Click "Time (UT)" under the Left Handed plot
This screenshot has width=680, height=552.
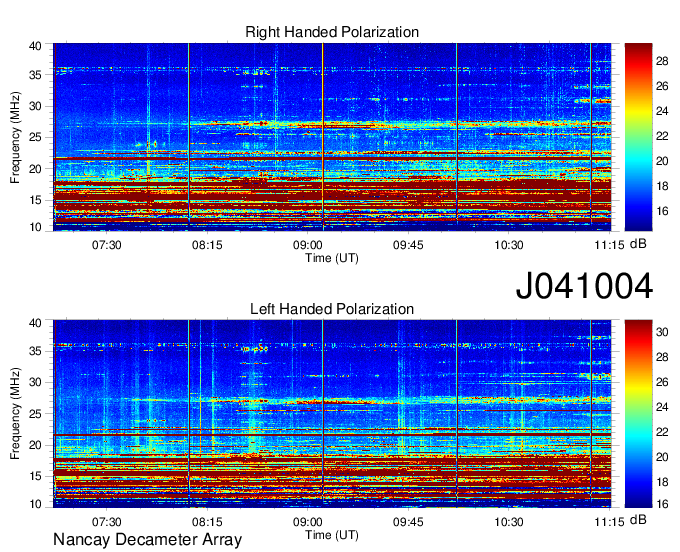(332, 535)
